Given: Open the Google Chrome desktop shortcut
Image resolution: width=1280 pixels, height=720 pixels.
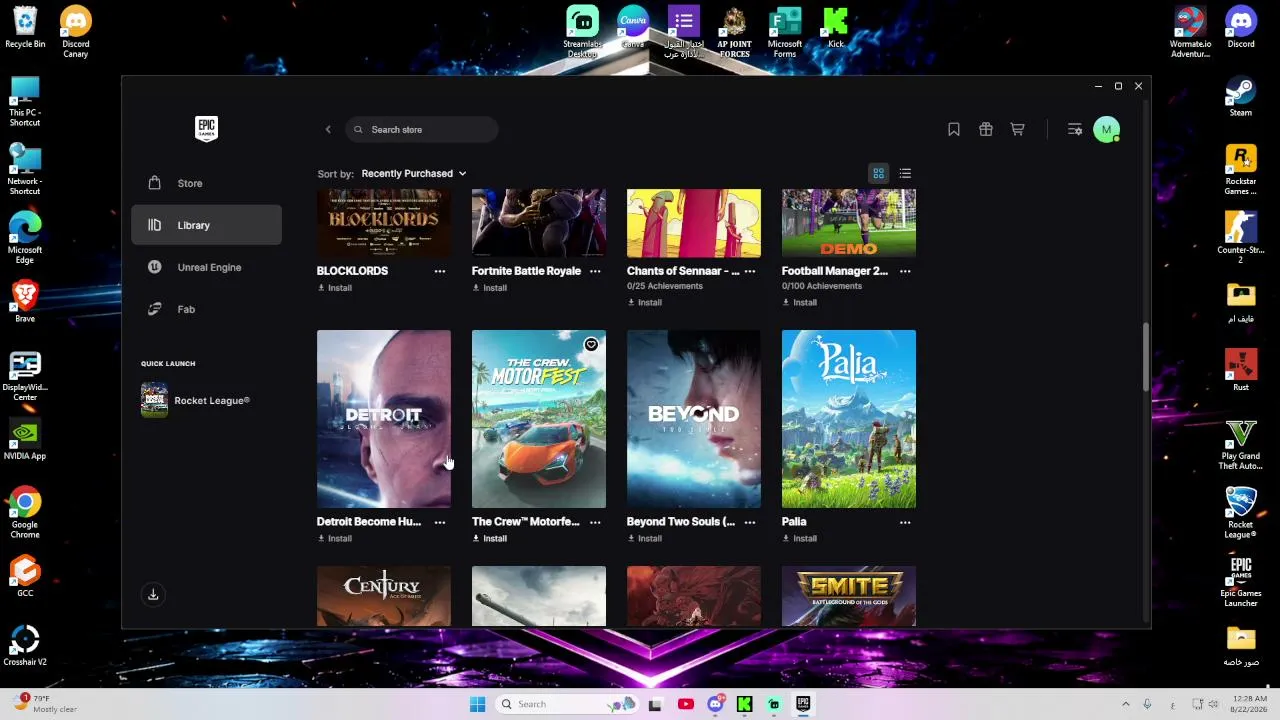Looking at the screenshot, I should 25,513.
